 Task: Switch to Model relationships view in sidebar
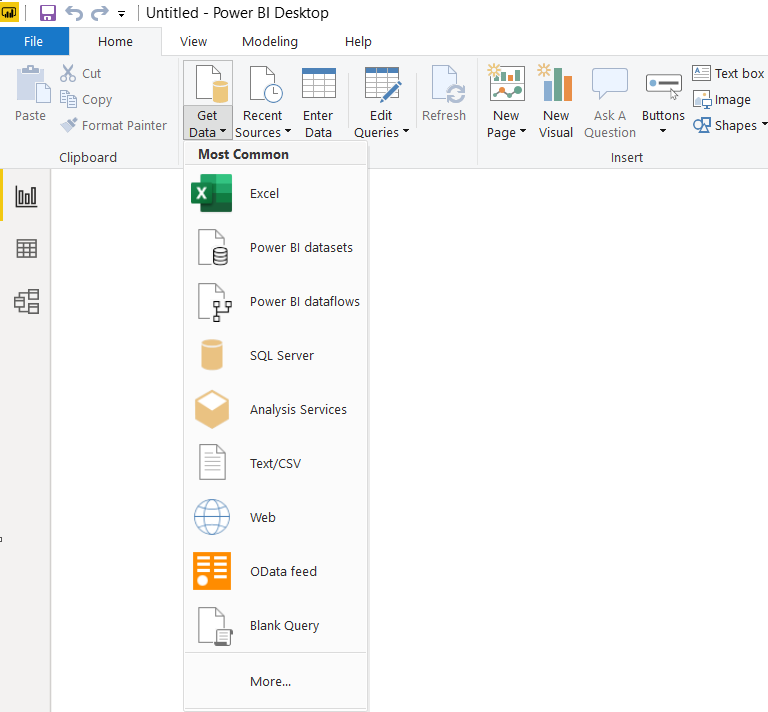tap(26, 301)
